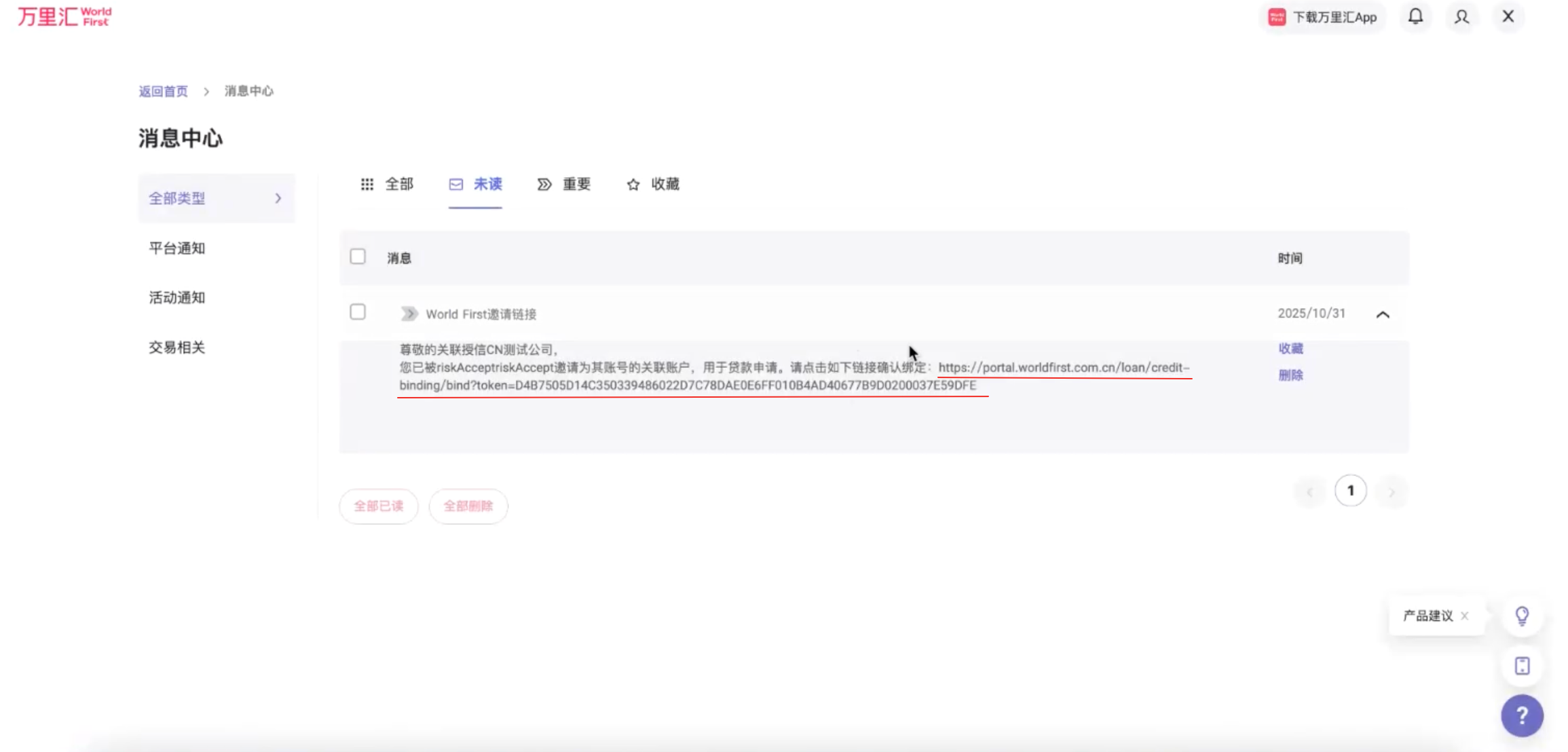1568x752 pixels.
Task: Click the envelope icon on 未读 tab
Action: 455,184
